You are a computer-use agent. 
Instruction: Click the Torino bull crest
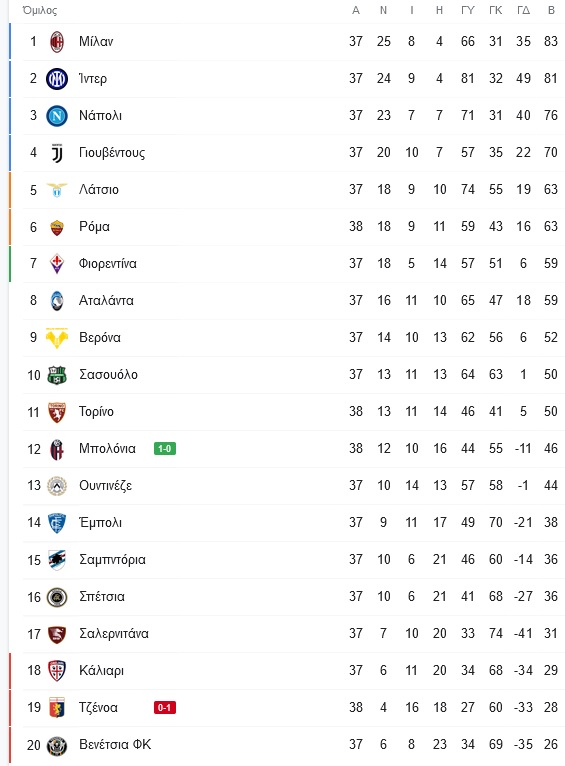(x=57, y=412)
